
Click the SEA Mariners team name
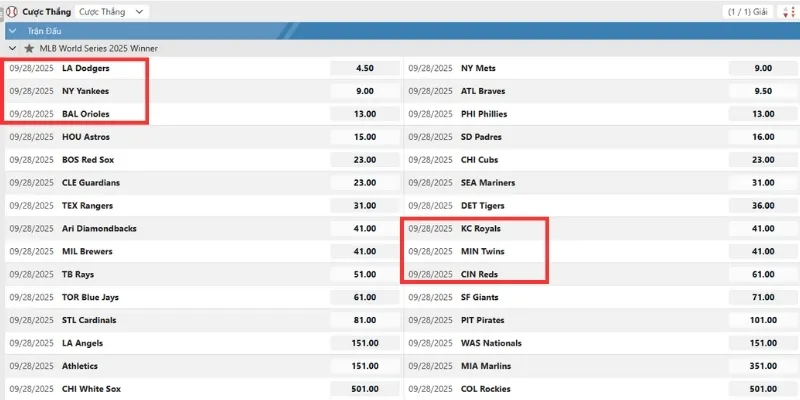[488, 183]
